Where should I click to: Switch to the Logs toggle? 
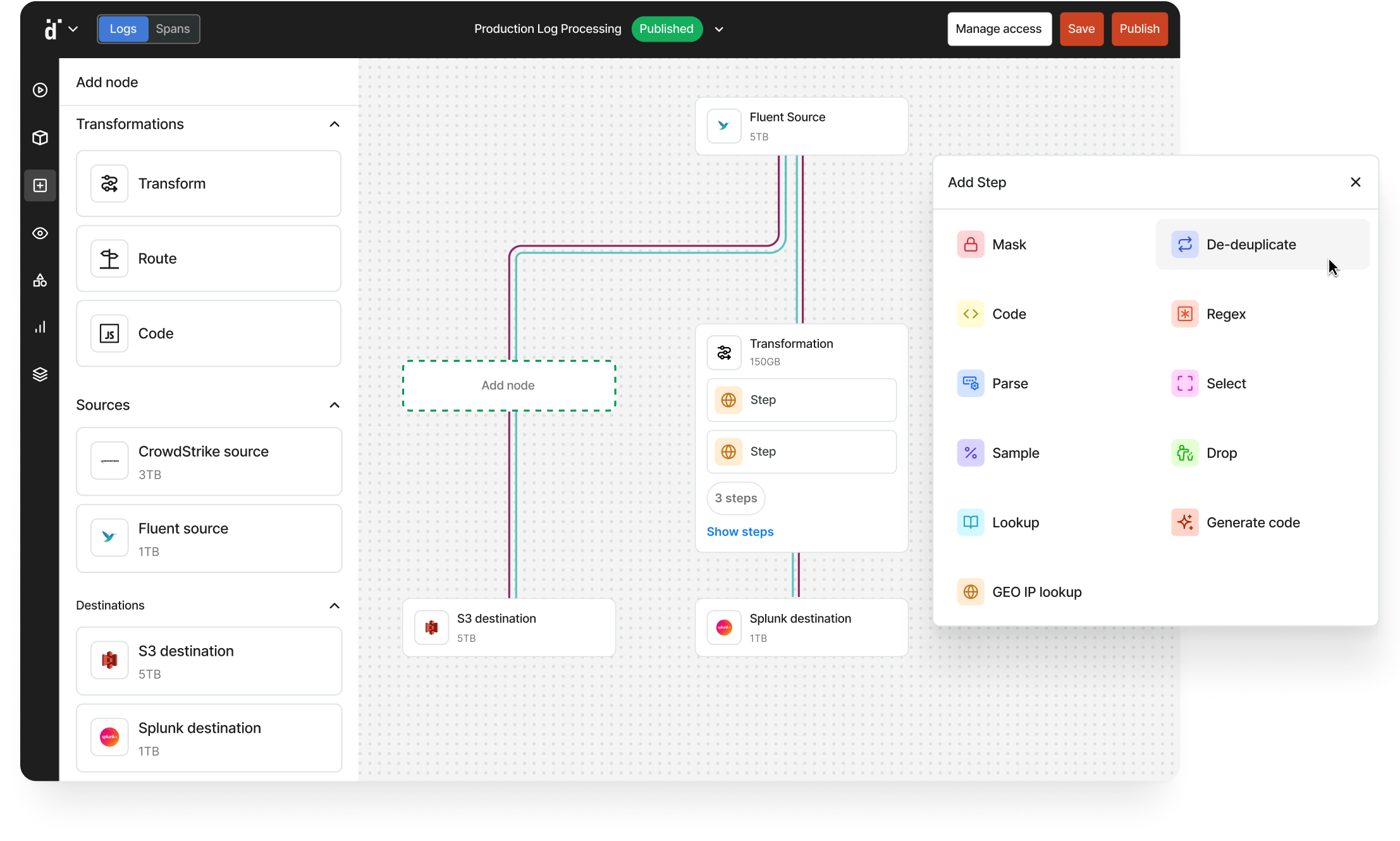pos(123,29)
